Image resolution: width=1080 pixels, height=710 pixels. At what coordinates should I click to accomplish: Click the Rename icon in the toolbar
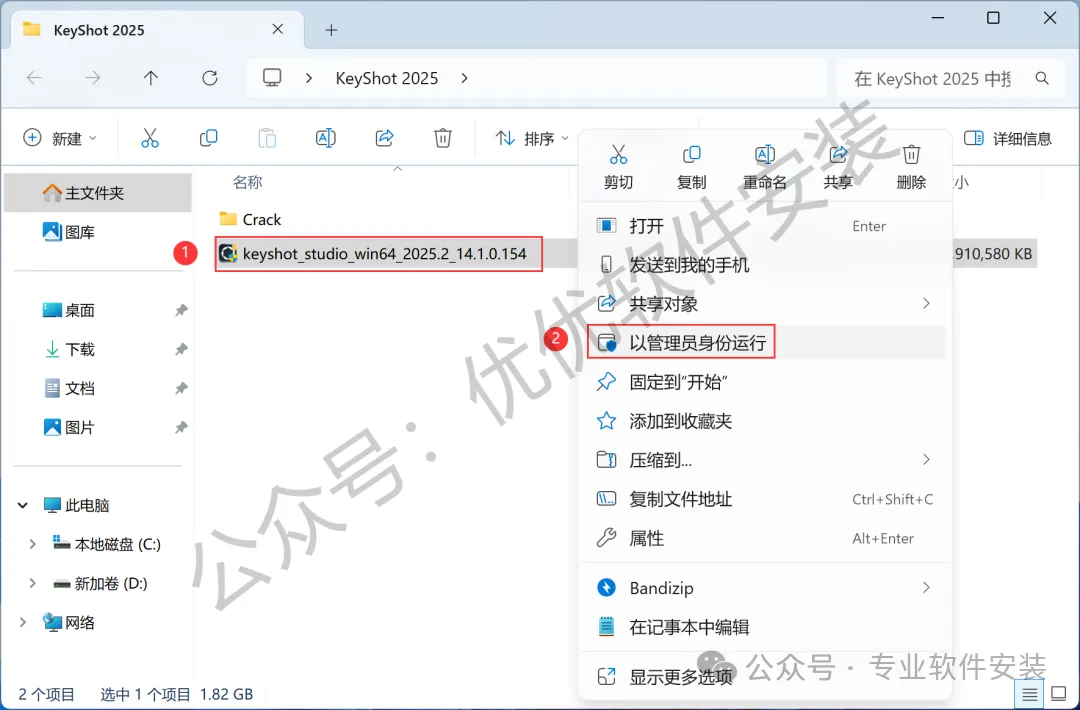pyautogui.click(x=325, y=138)
